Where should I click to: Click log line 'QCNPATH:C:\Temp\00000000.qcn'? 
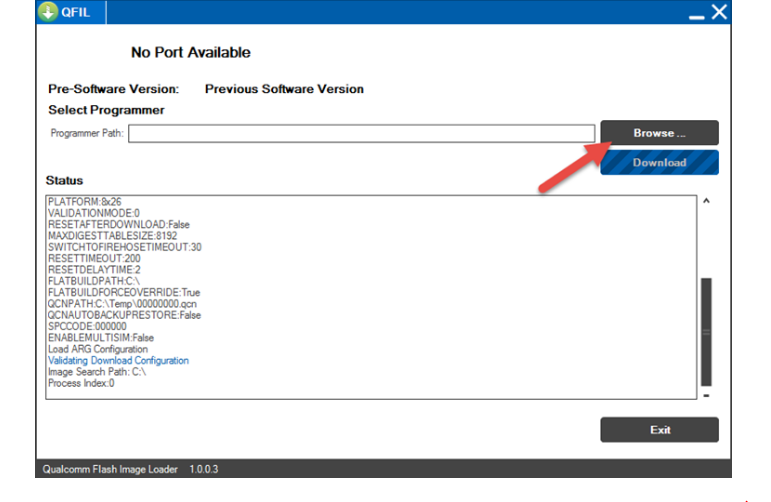click(x=122, y=303)
